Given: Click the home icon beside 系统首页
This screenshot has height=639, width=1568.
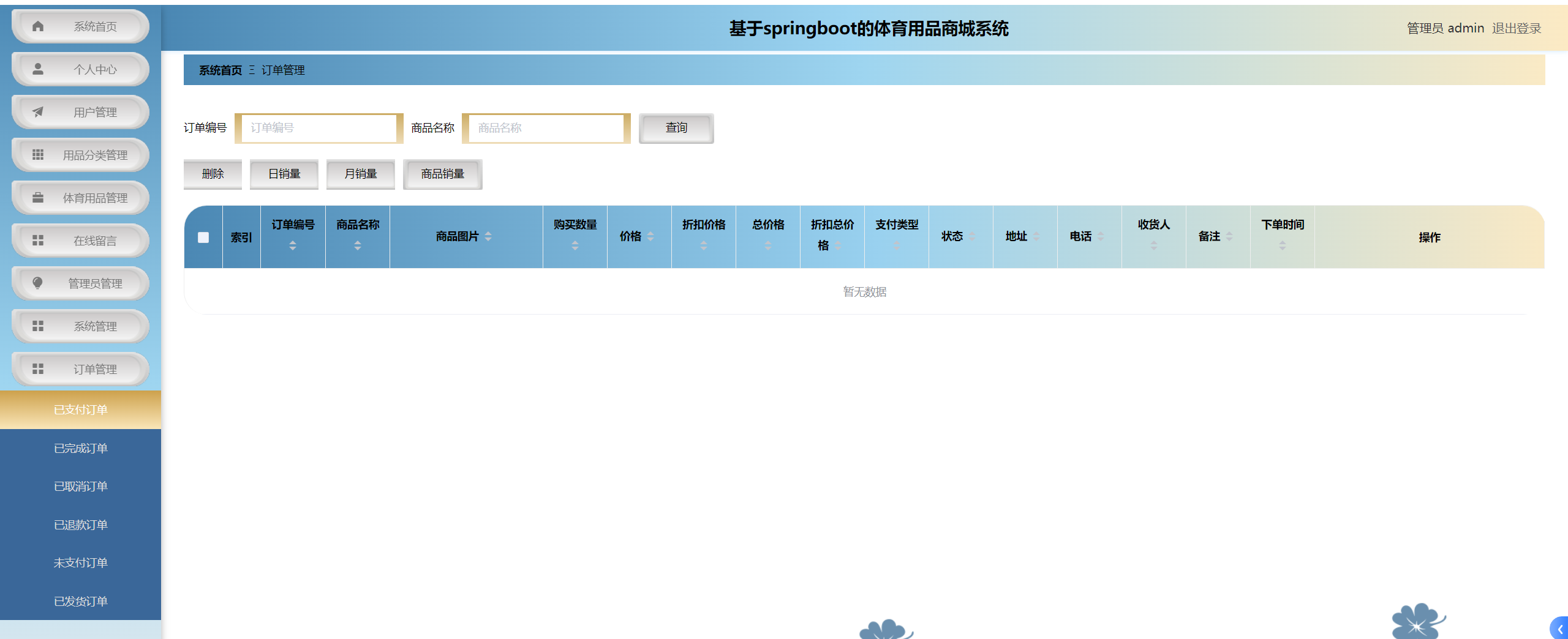Looking at the screenshot, I should [x=39, y=26].
